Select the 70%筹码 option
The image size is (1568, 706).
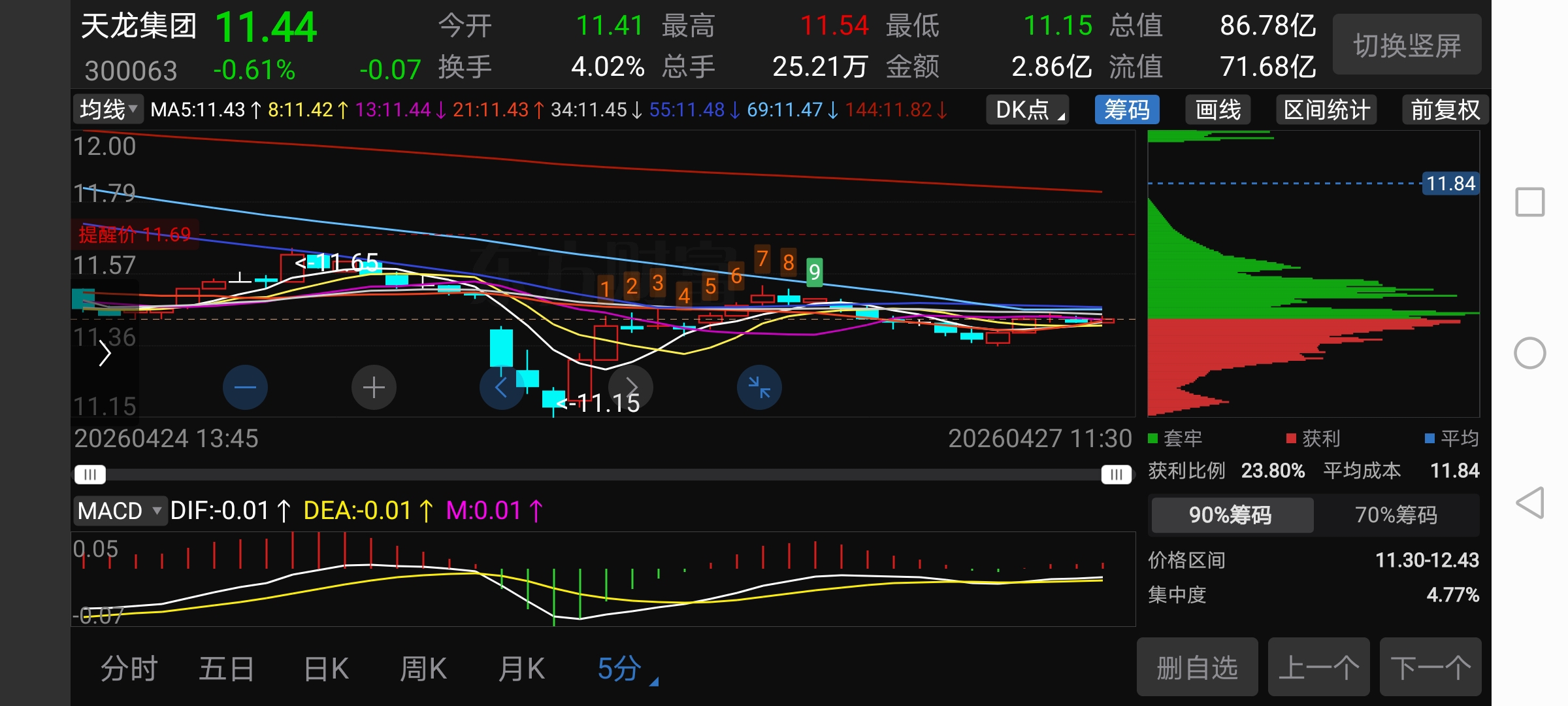(x=1396, y=515)
